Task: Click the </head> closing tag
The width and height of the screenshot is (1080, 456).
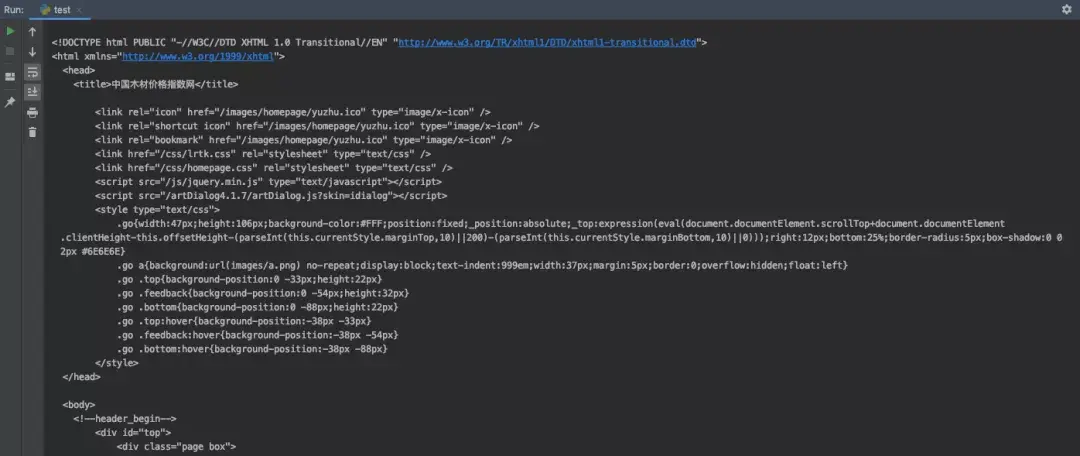Action: click(81, 377)
